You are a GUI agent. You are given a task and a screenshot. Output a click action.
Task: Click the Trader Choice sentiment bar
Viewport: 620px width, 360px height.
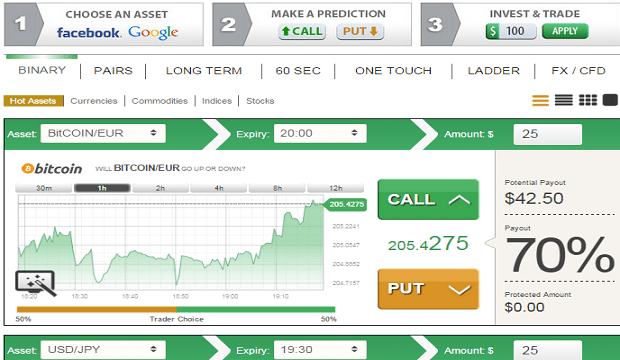176,309
